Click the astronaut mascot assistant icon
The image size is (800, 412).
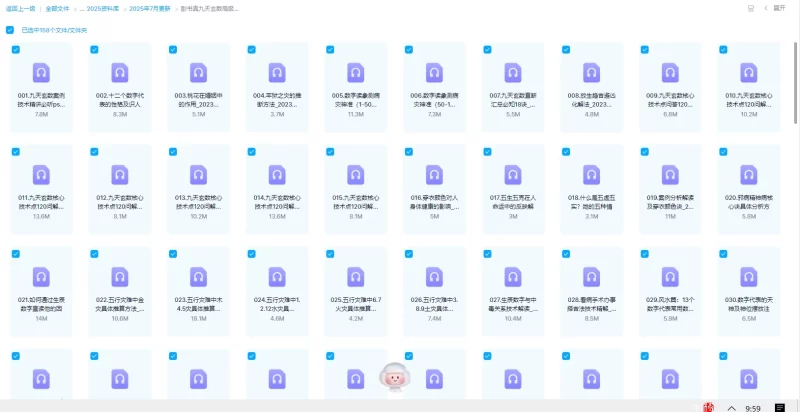pyautogui.click(x=397, y=375)
